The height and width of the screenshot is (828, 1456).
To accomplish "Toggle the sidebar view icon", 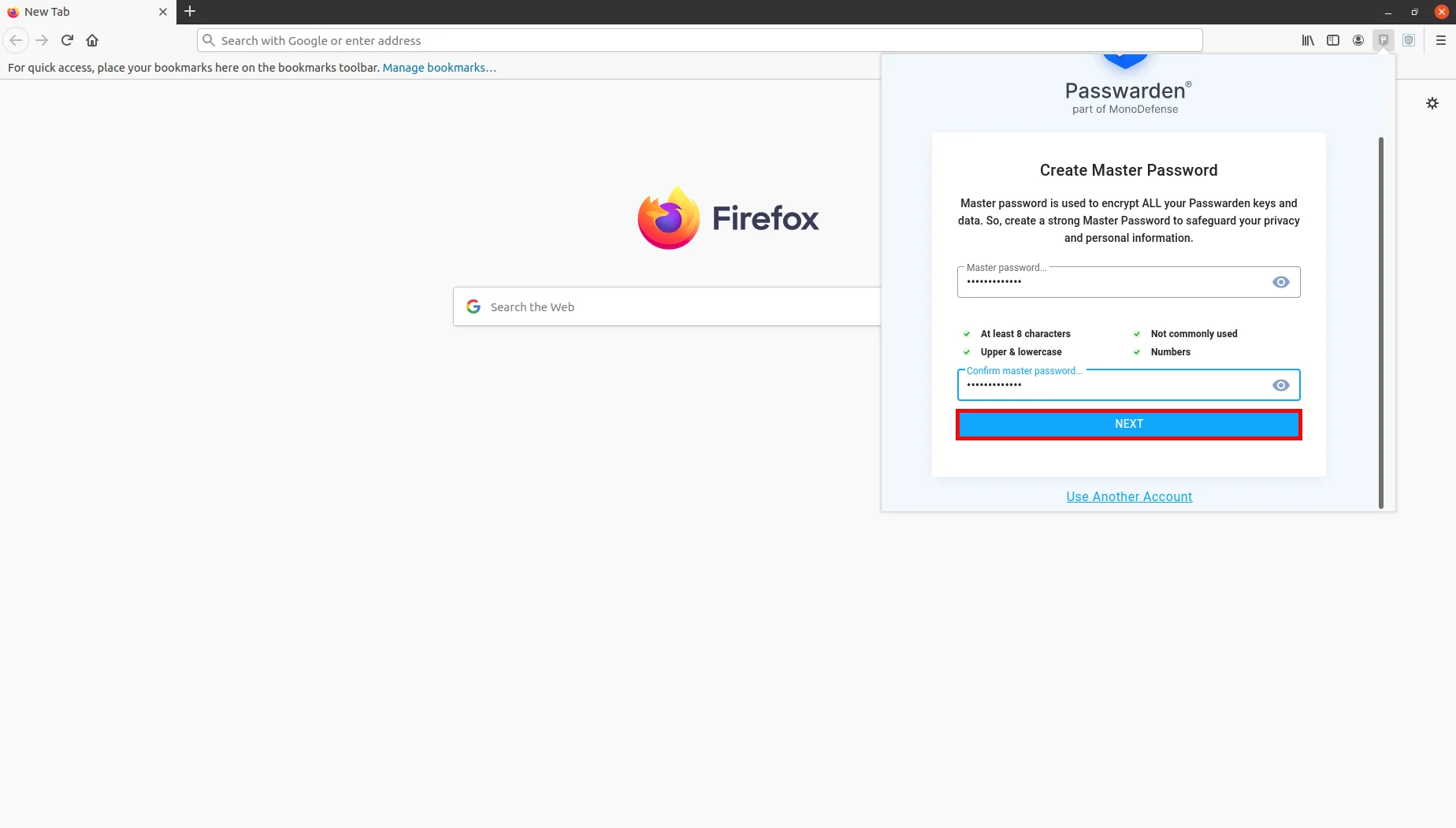I will pyautogui.click(x=1333, y=40).
